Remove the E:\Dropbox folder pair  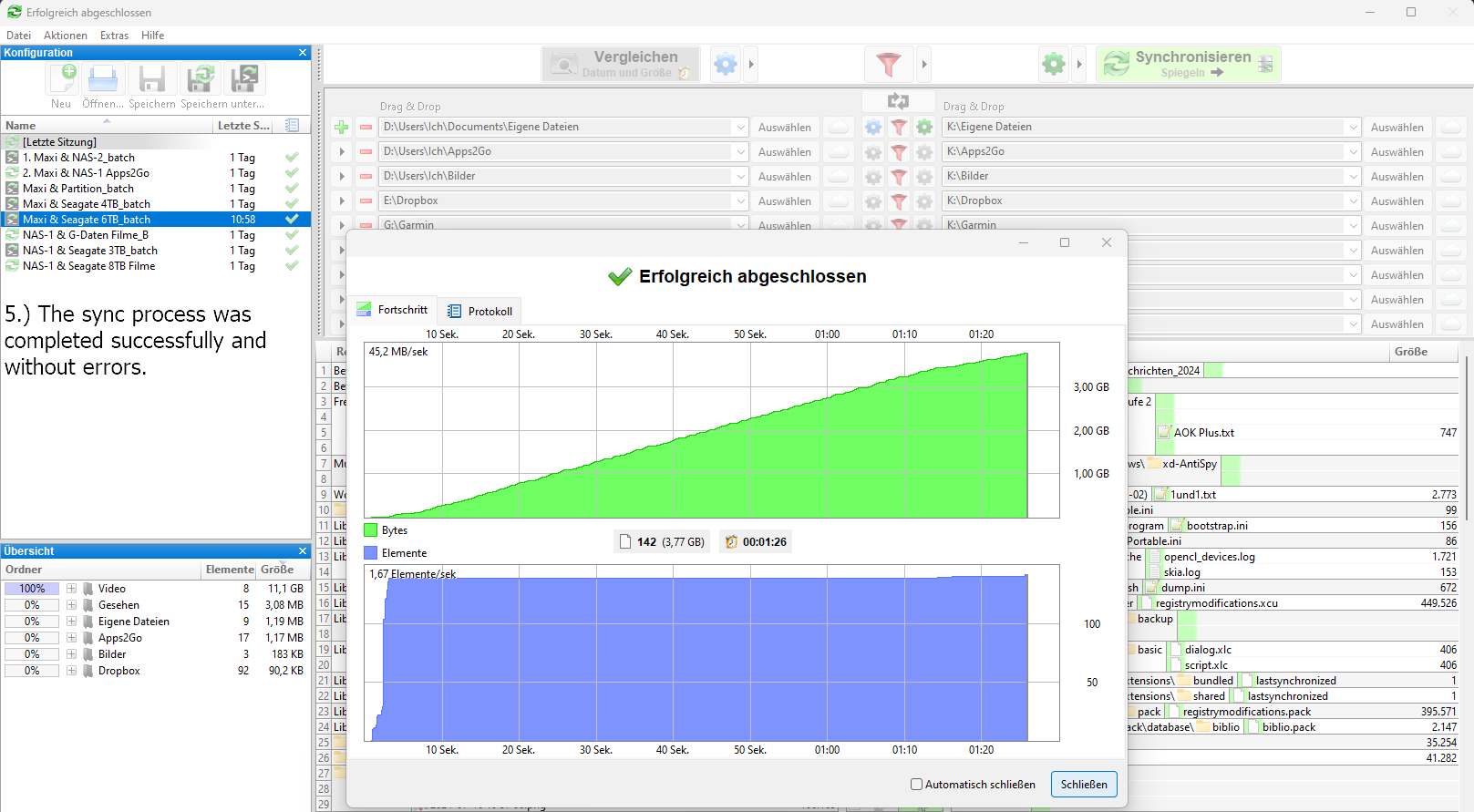[x=366, y=201]
